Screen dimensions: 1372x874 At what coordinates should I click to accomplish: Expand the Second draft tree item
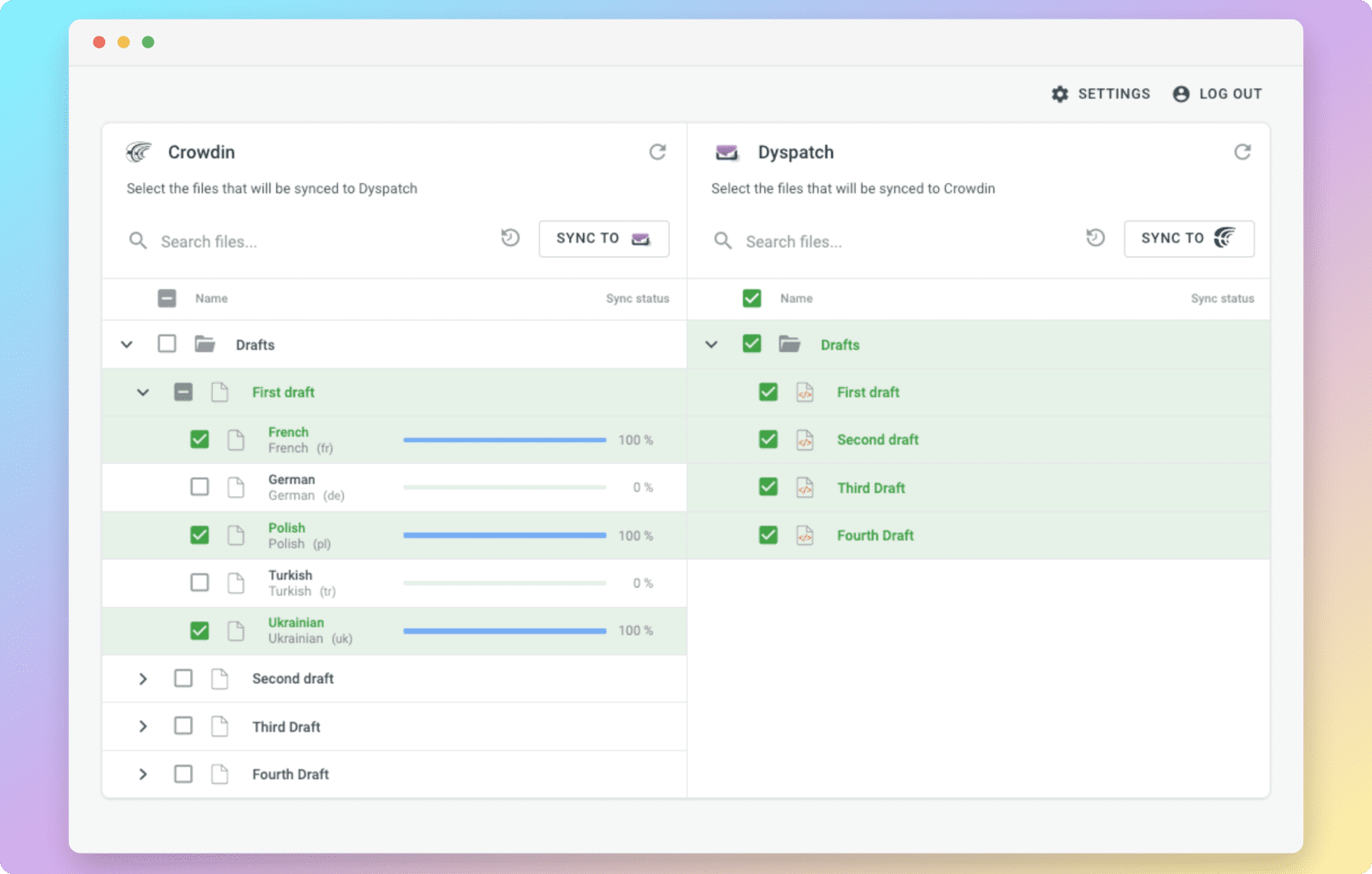click(143, 679)
